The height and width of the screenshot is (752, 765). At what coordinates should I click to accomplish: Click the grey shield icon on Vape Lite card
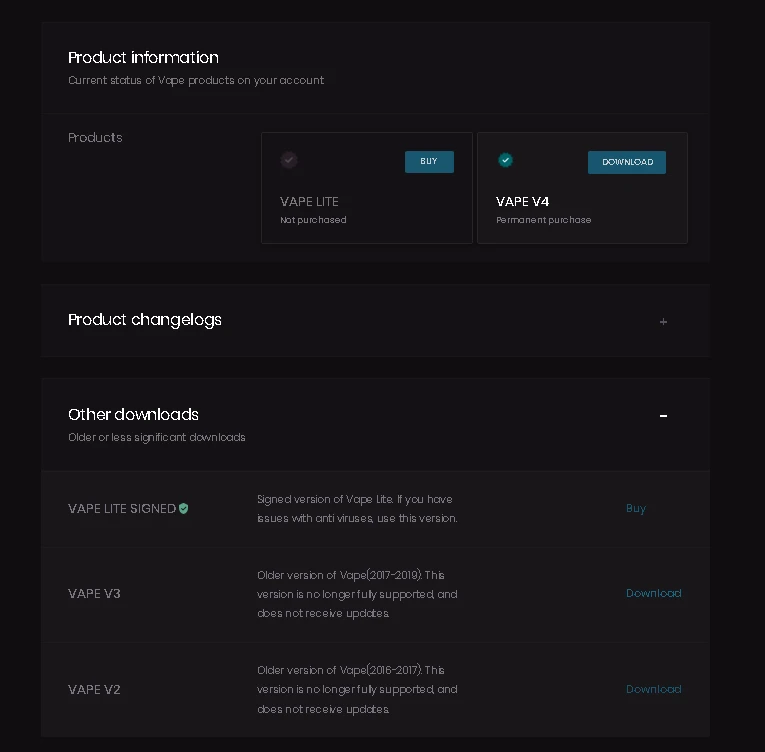(289, 160)
